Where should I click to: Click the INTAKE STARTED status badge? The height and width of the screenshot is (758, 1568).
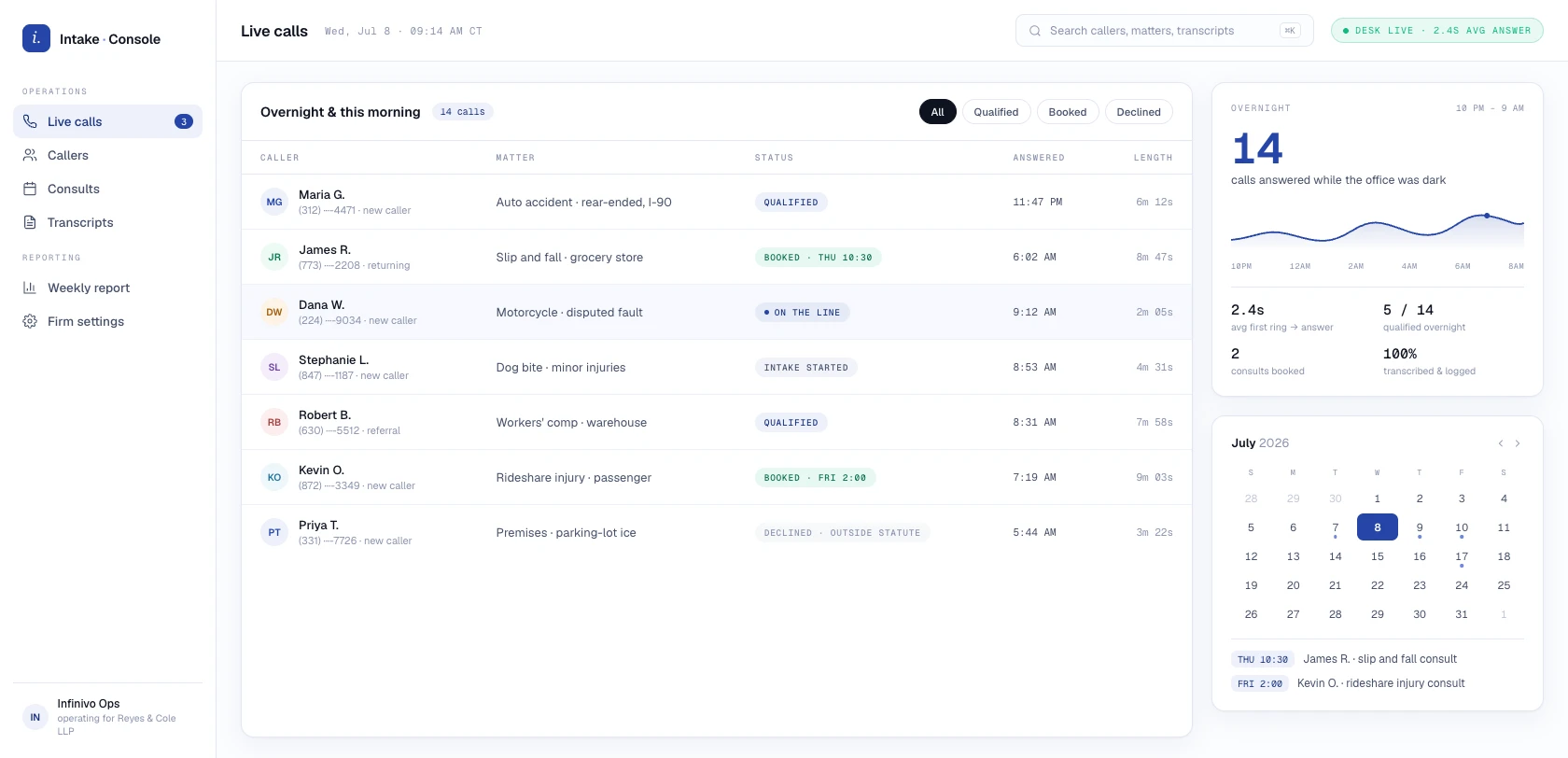tap(805, 367)
